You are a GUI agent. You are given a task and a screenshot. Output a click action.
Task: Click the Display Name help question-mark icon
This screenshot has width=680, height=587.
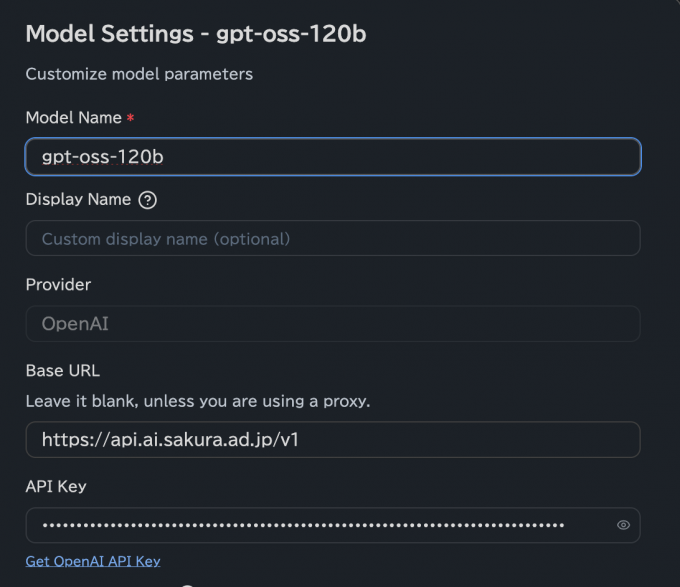tap(148, 200)
